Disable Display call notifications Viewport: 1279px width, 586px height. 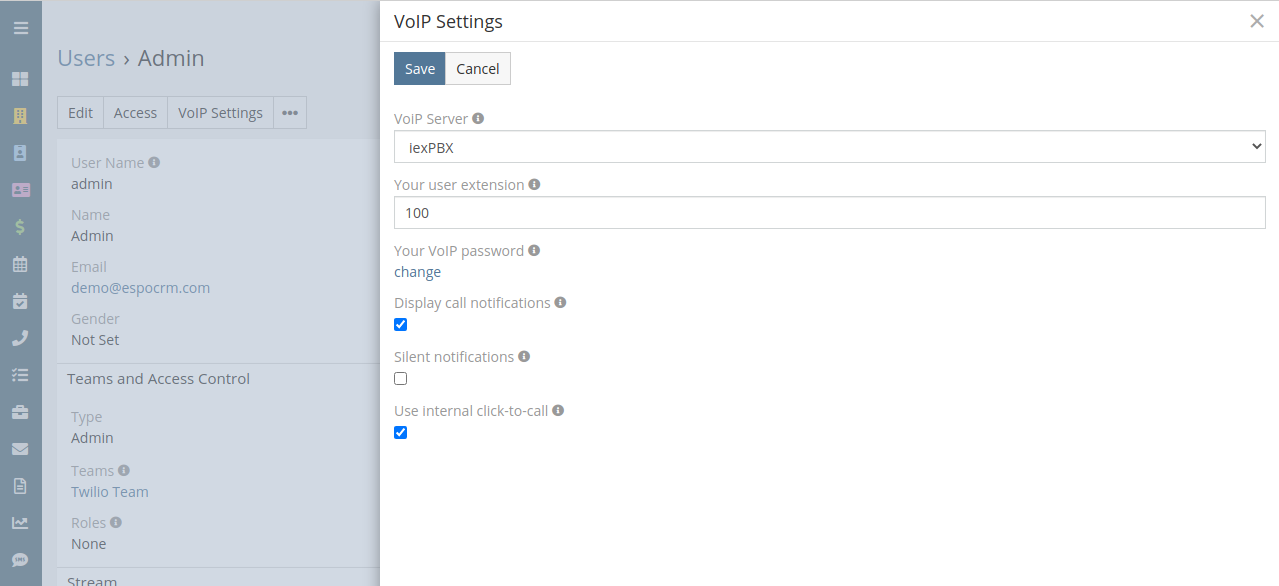[400, 324]
